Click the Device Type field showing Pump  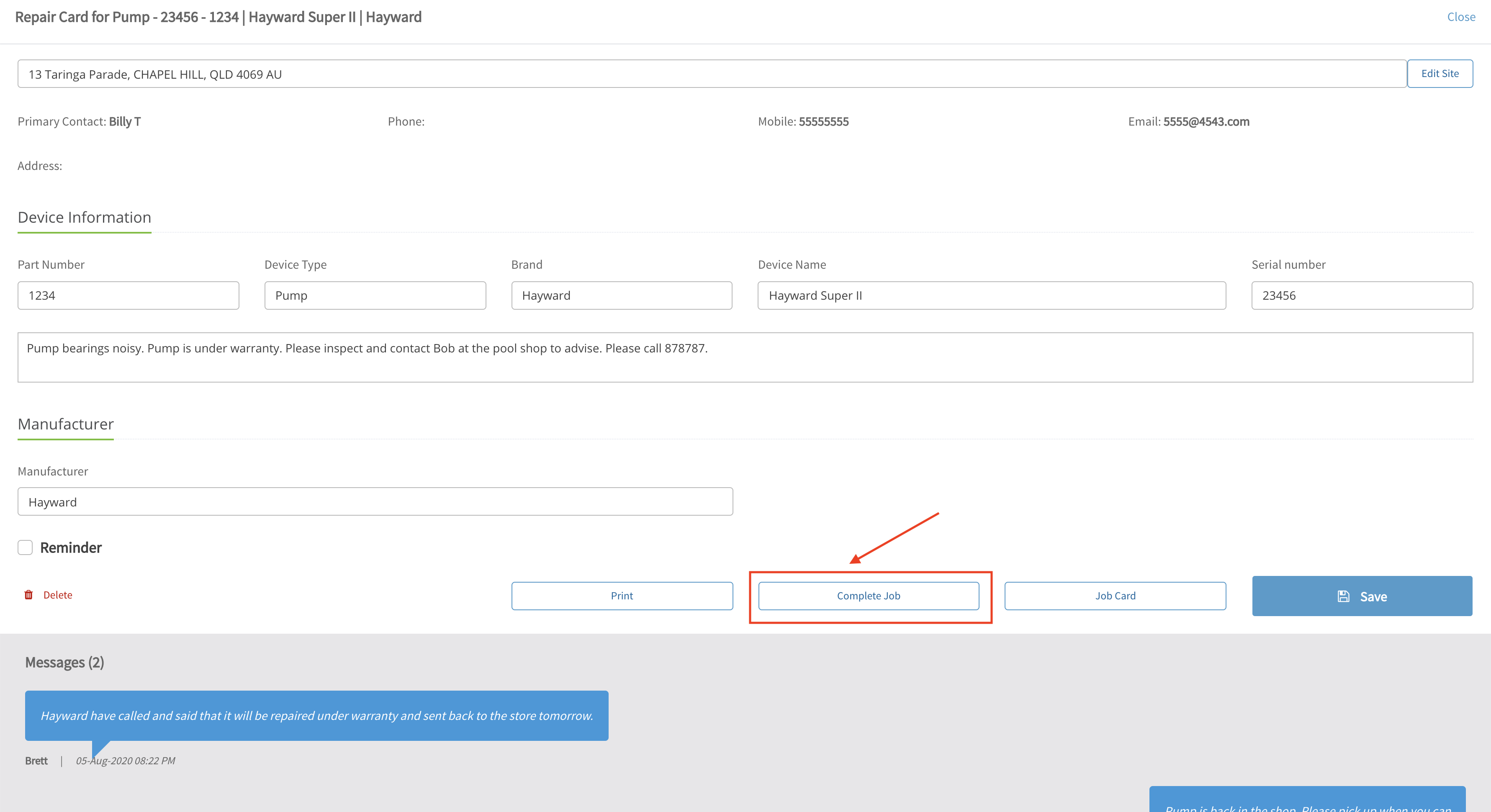[375, 295]
